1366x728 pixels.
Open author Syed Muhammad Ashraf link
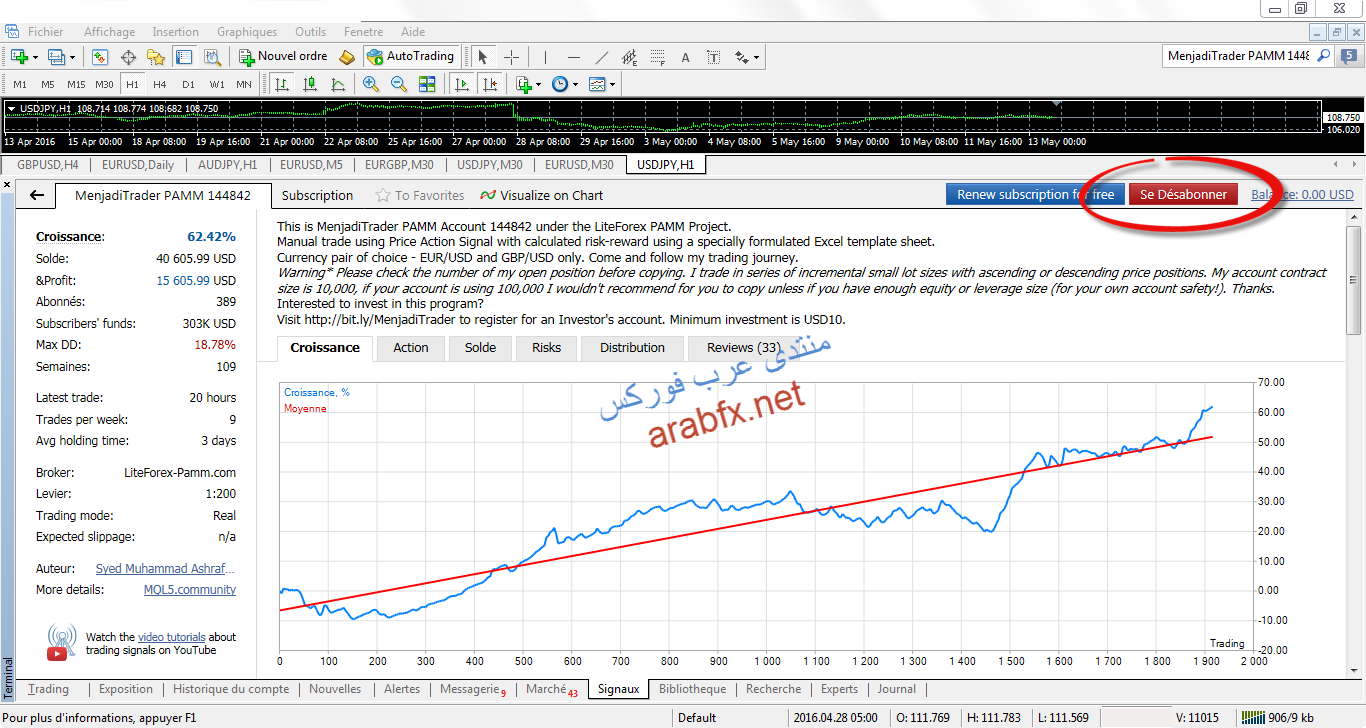166,569
